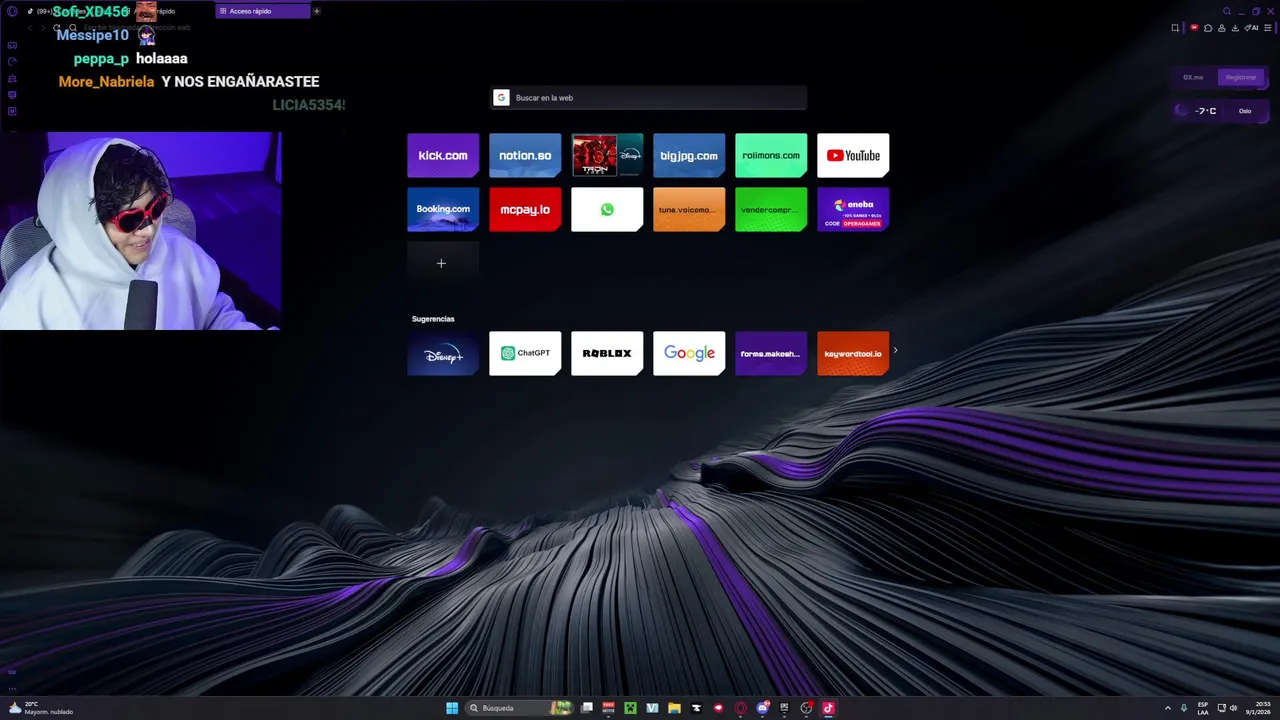Open the Roblox suggestion tile
This screenshot has height=720, width=1280.
tap(607, 353)
